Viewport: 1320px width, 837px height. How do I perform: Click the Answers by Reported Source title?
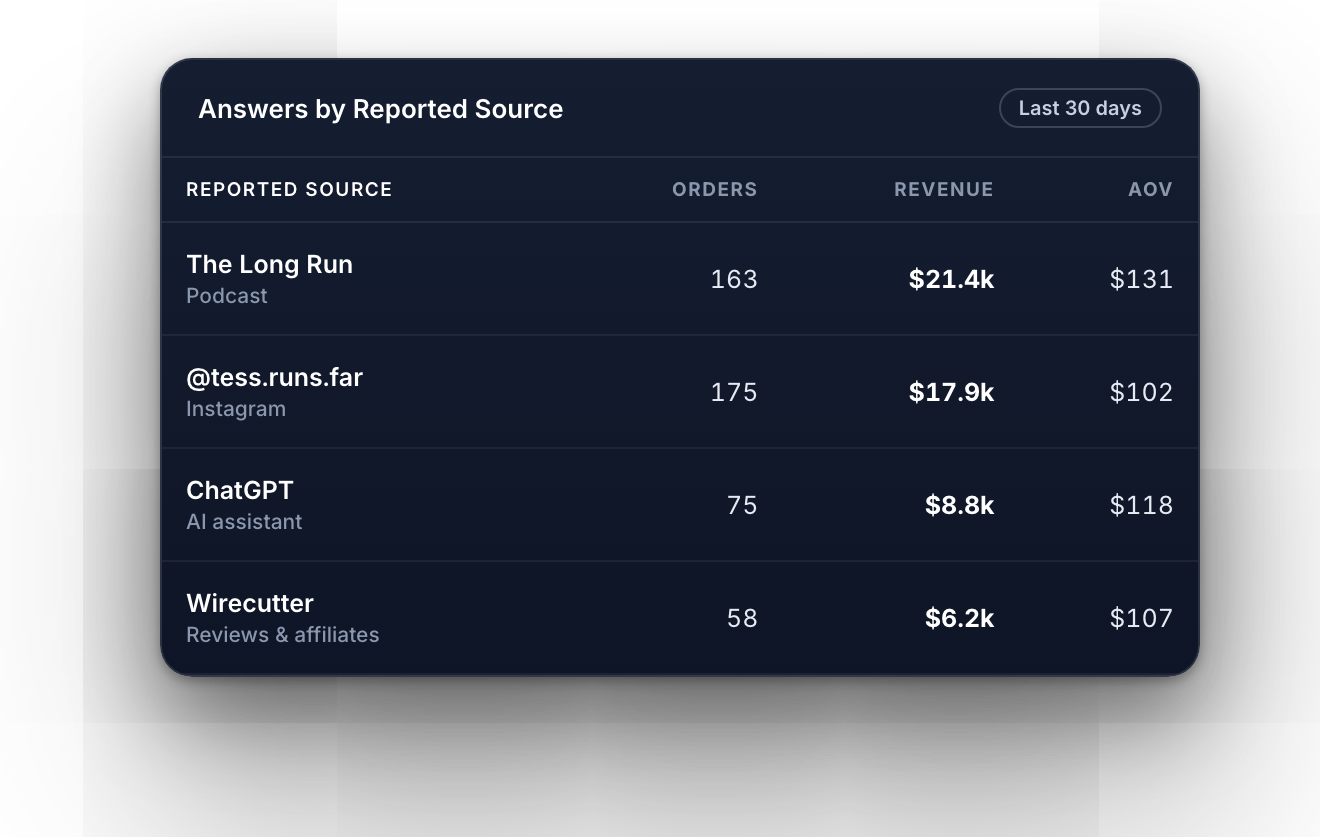pyautogui.click(x=380, y=109)
